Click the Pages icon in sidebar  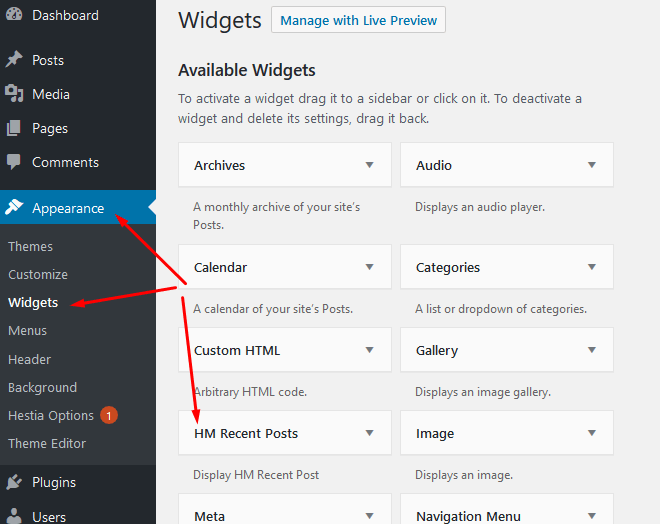[14, 128]
